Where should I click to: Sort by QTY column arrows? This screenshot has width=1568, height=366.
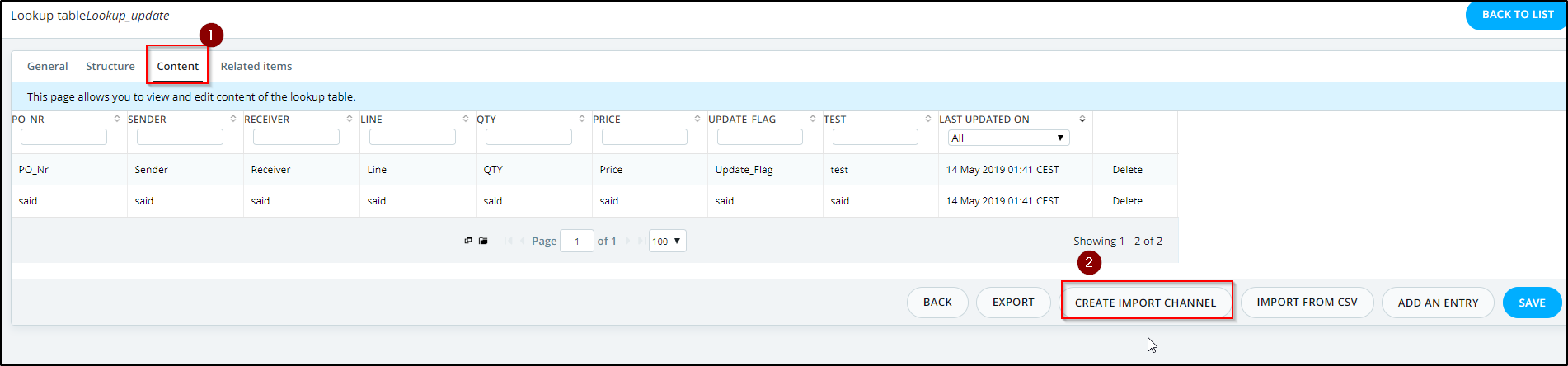tap(582, 119)
